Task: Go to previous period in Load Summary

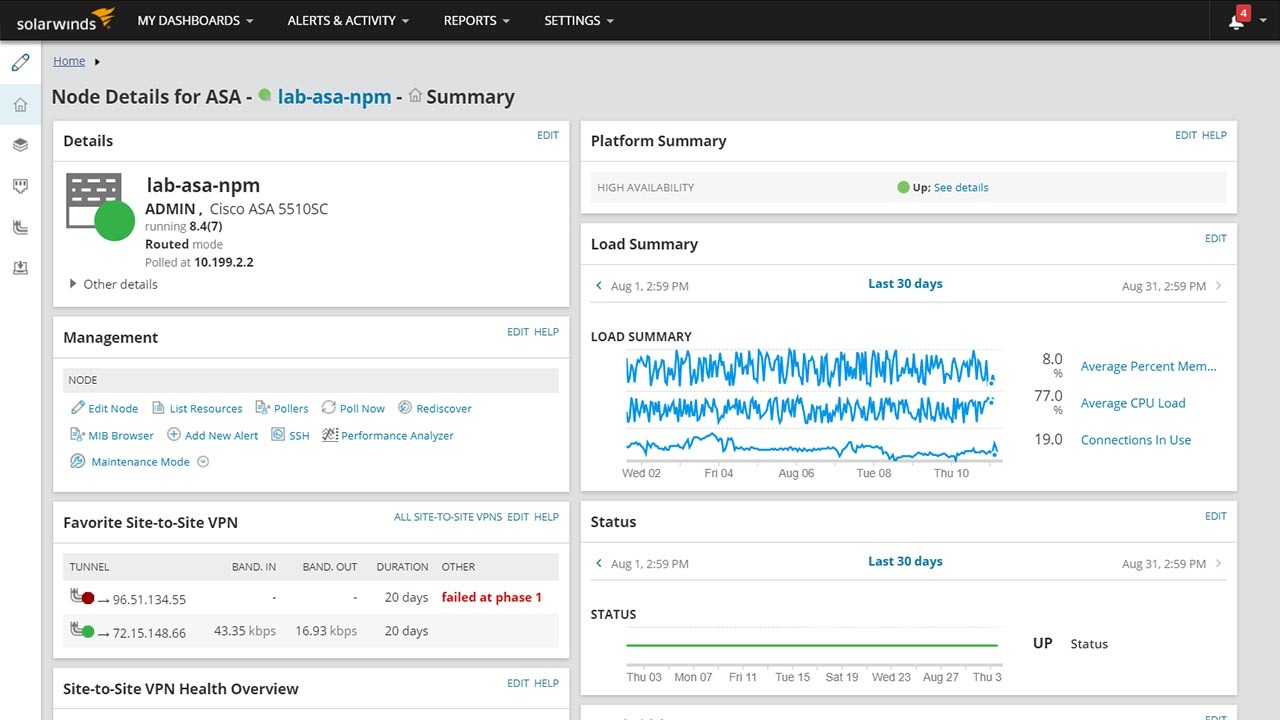Action: (x=599, y=286)
